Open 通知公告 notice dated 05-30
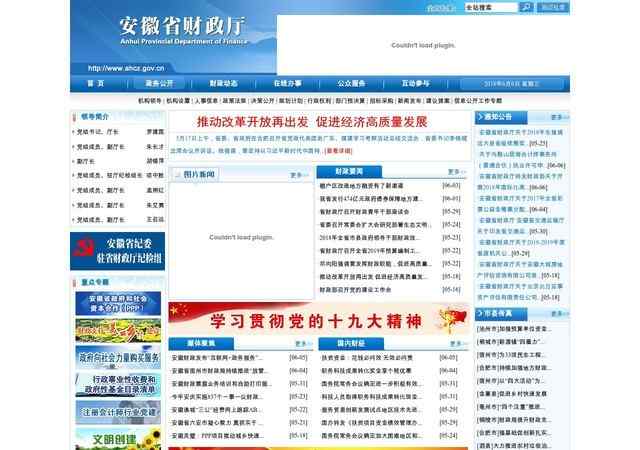The image size is (640, 450). click(x=520, y=225)
